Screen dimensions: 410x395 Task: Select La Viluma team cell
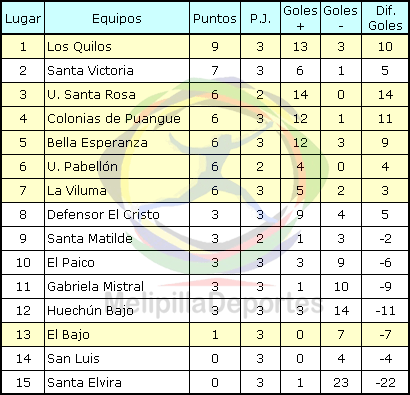tap(117, 191)
